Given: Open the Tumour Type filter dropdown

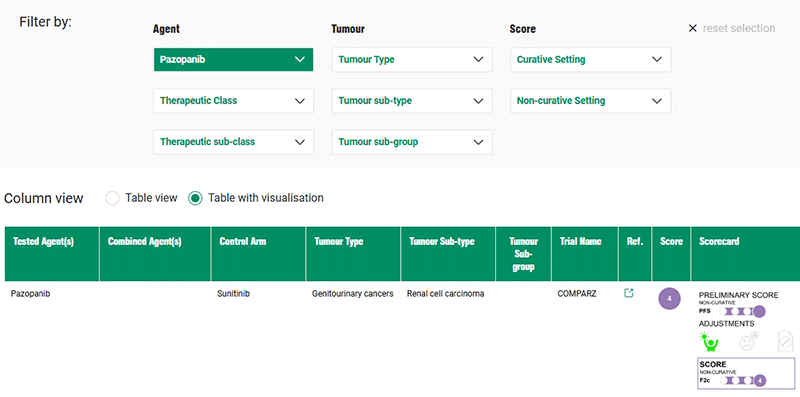Looking at the screenshot, I should coord(412,60).
